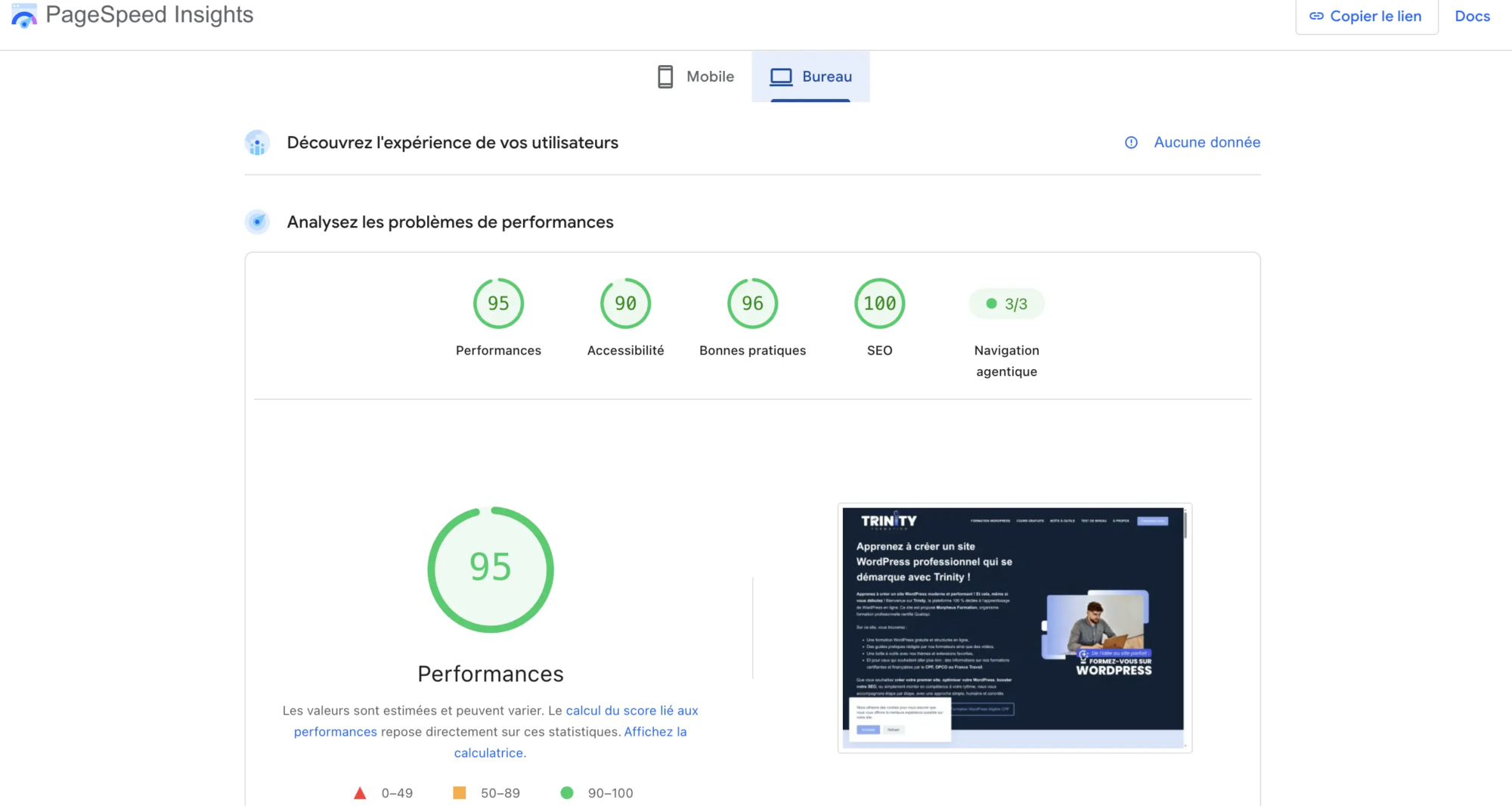This screenshot has height=806, width=1512.
Task: Select the 100 SEO score gauge
Action: tap(879, 303)
